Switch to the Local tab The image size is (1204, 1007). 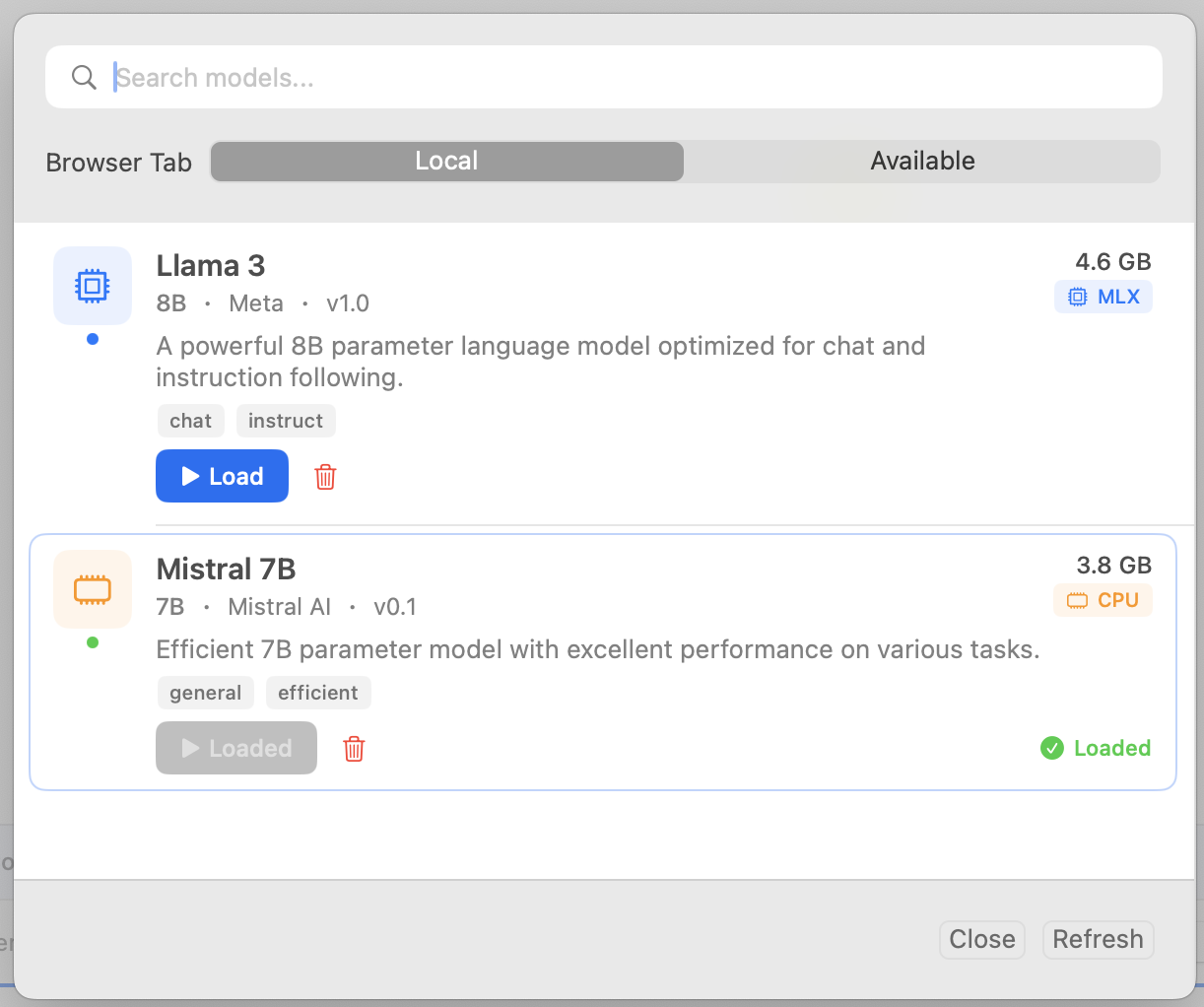pyautogui.click(x=446, y=162)
